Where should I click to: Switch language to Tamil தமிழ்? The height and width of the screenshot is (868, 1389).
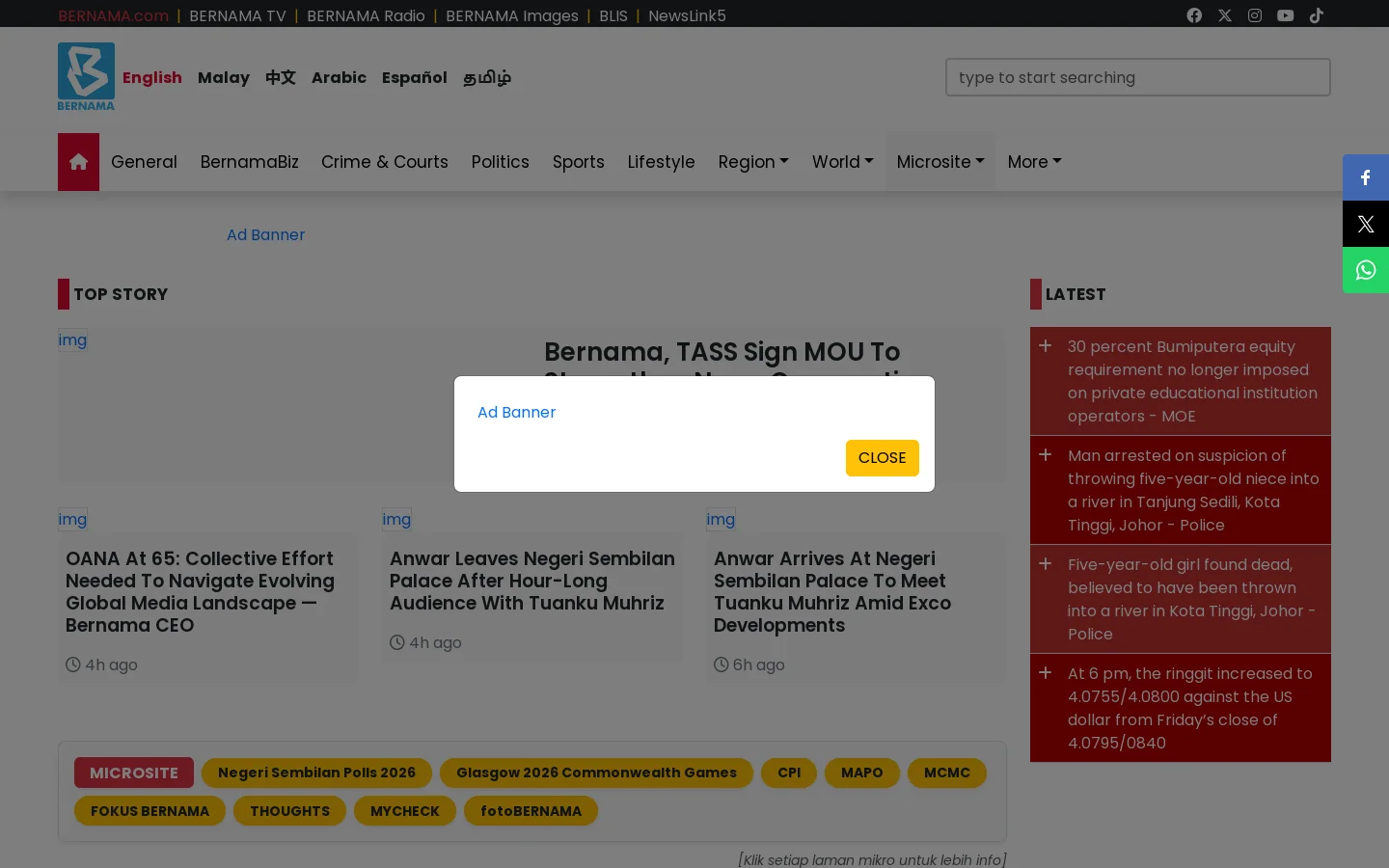[487, 77]
